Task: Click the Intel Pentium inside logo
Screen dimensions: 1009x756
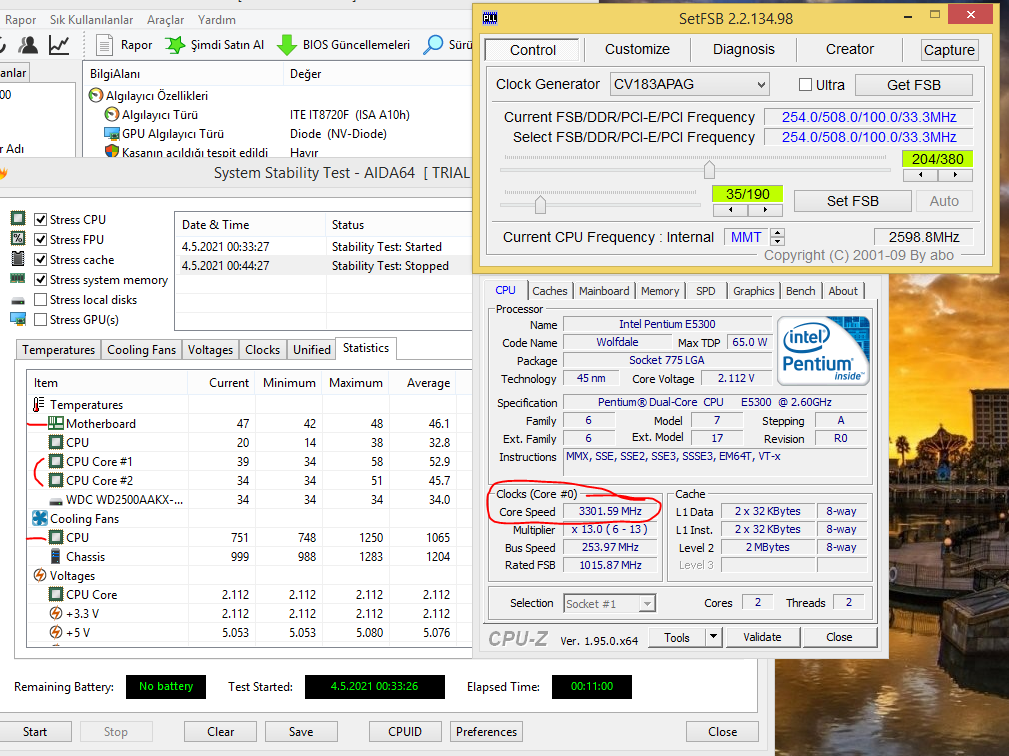Action: pos(823,351)
